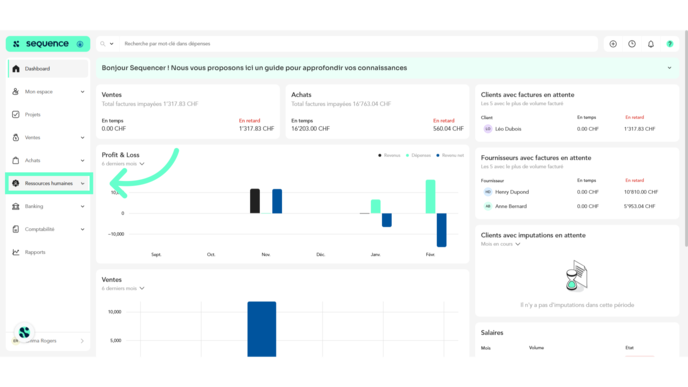This screenshot has width=688, height=387.
Task: Click the Achats shopping bag icon
Action: (16, 160)
